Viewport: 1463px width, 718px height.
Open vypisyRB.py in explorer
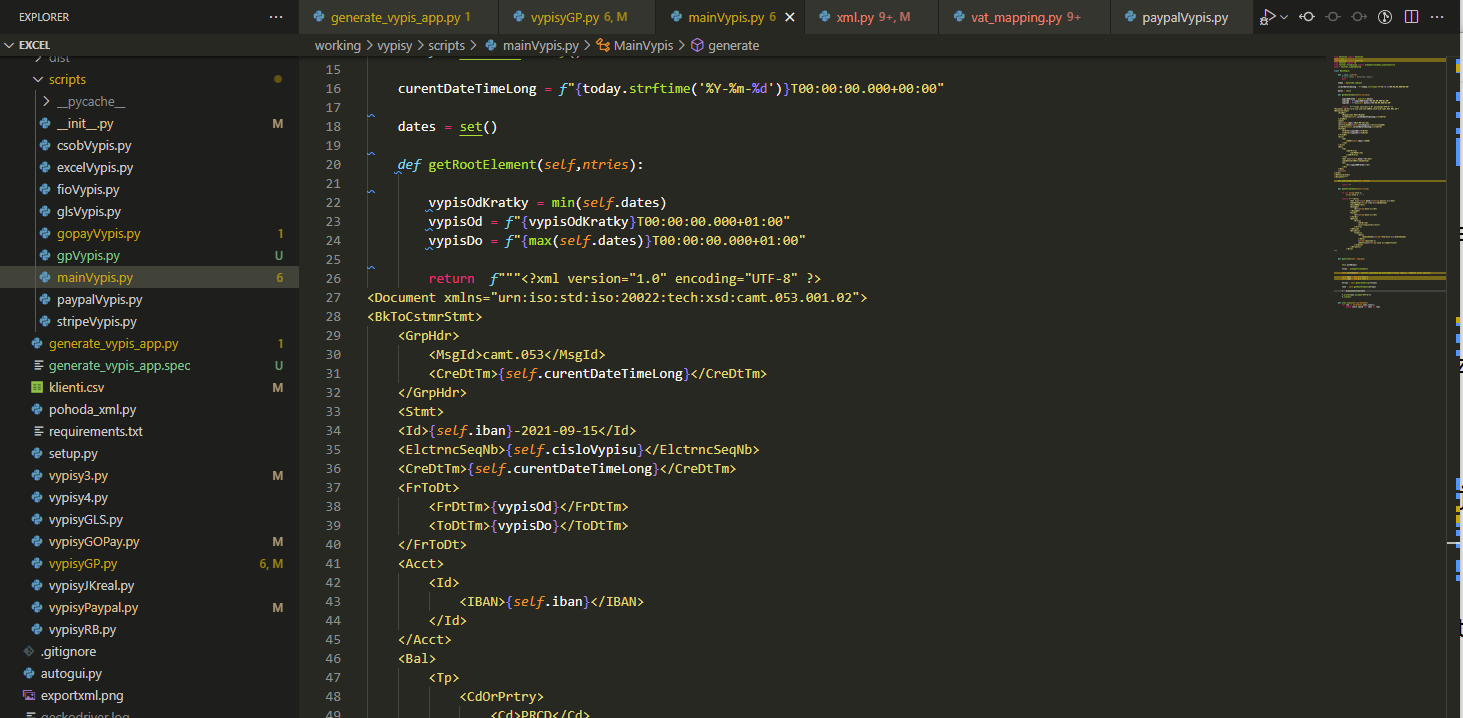pyautogui.click(x=149, y=629)
